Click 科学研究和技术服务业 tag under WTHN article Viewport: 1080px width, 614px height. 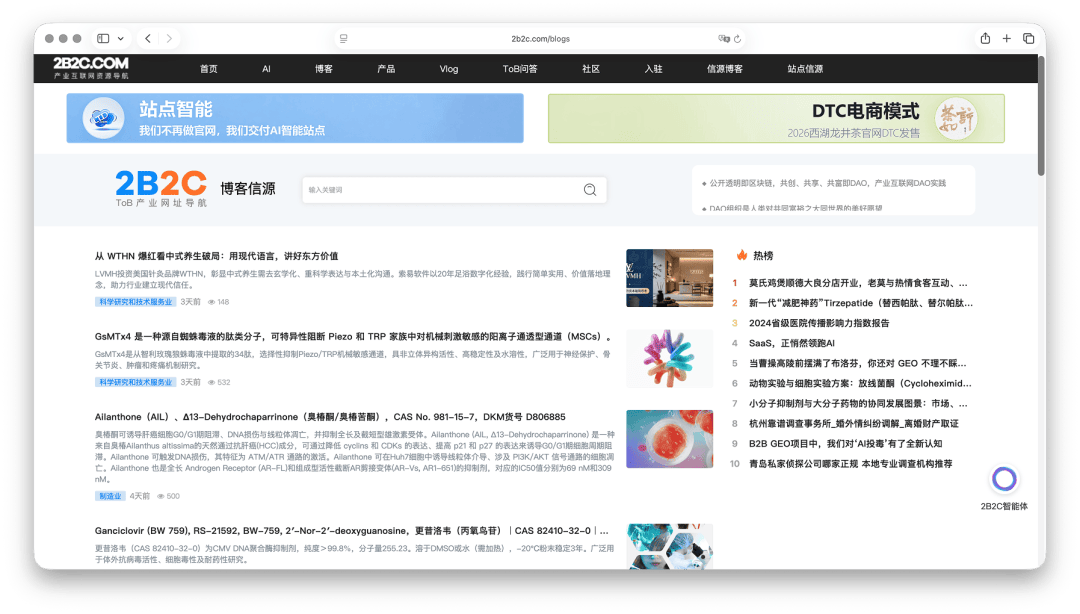click(x=136, y=302)
